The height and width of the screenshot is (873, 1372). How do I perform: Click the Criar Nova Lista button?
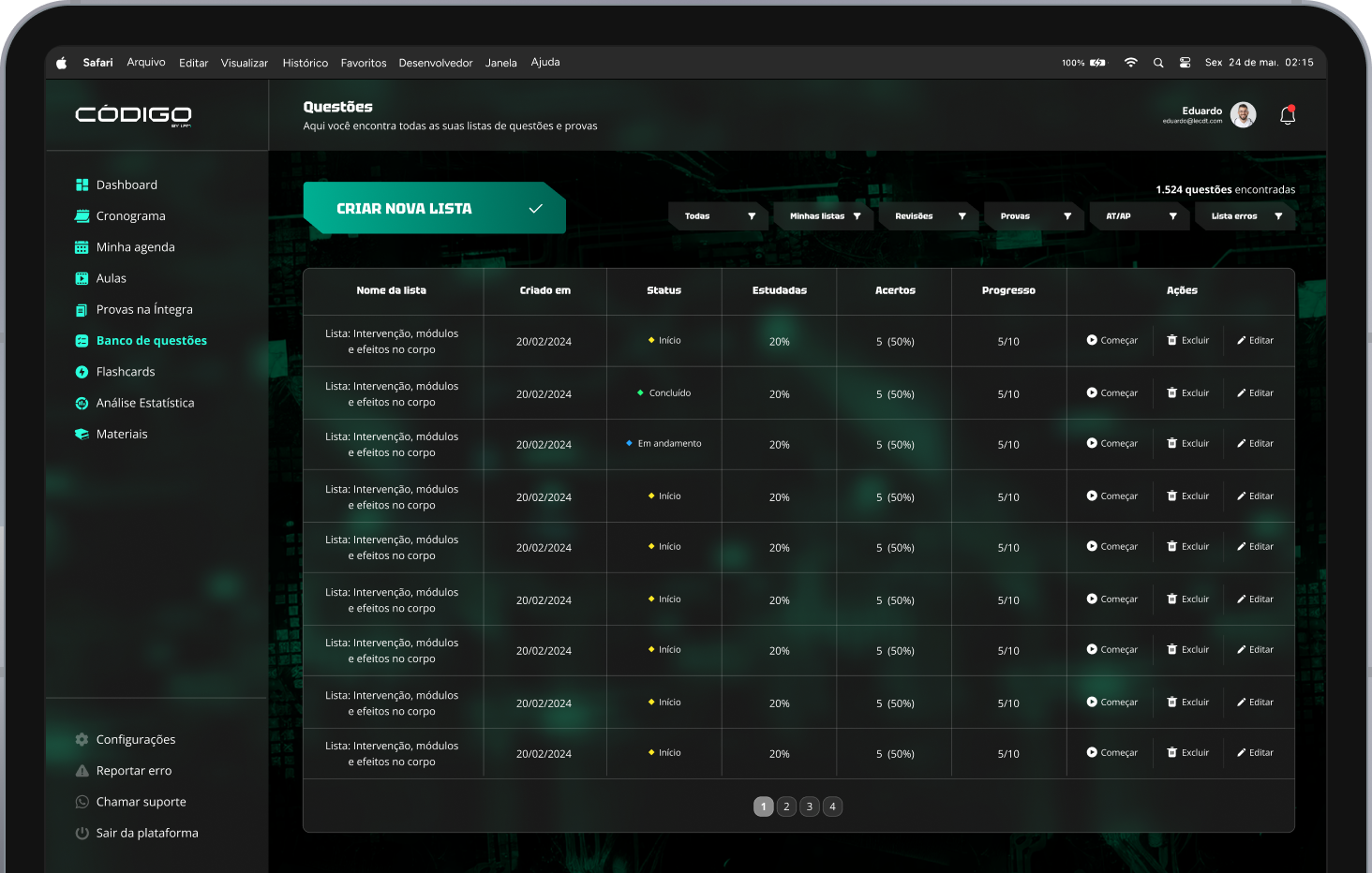pyautogui.click(x=434, y=208)
